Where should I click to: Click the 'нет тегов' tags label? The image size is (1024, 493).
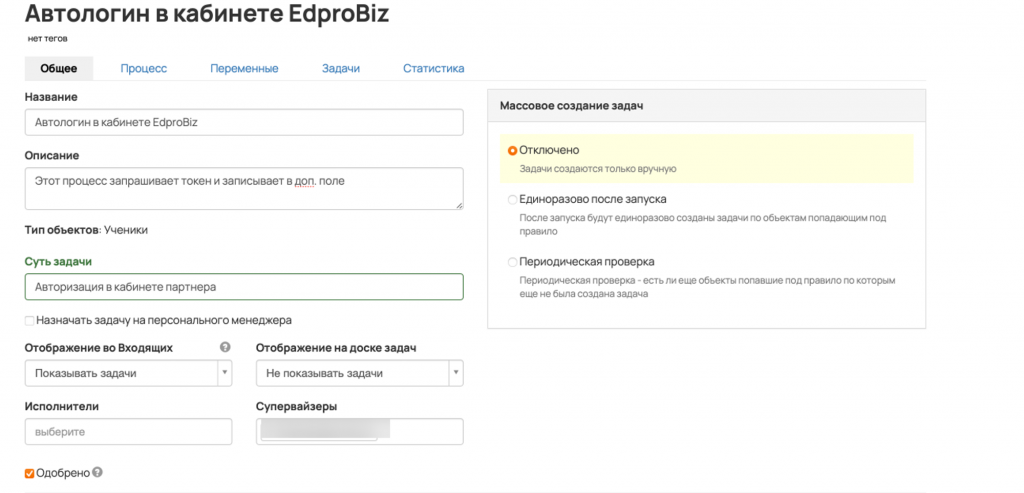coord(48,39)
